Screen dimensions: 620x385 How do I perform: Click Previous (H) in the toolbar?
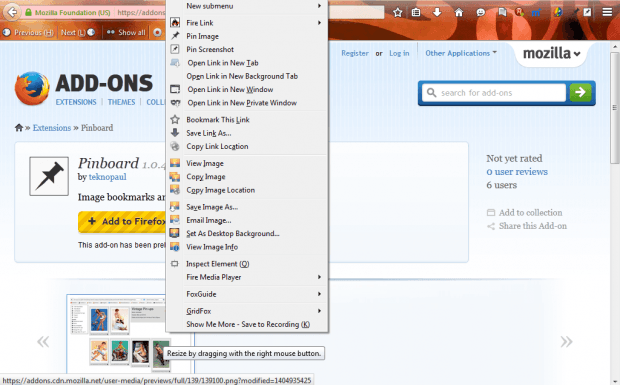[x=28, y=32]
